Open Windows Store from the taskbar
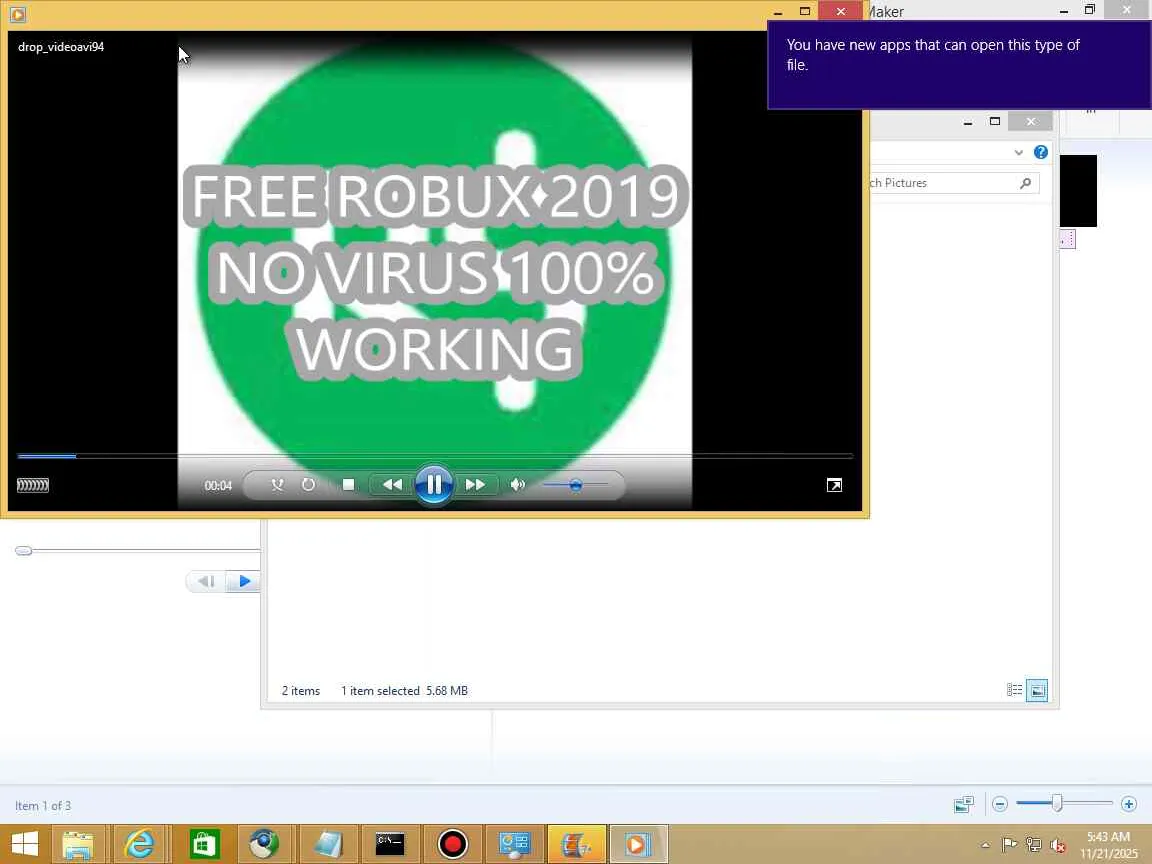 (204, 845)
